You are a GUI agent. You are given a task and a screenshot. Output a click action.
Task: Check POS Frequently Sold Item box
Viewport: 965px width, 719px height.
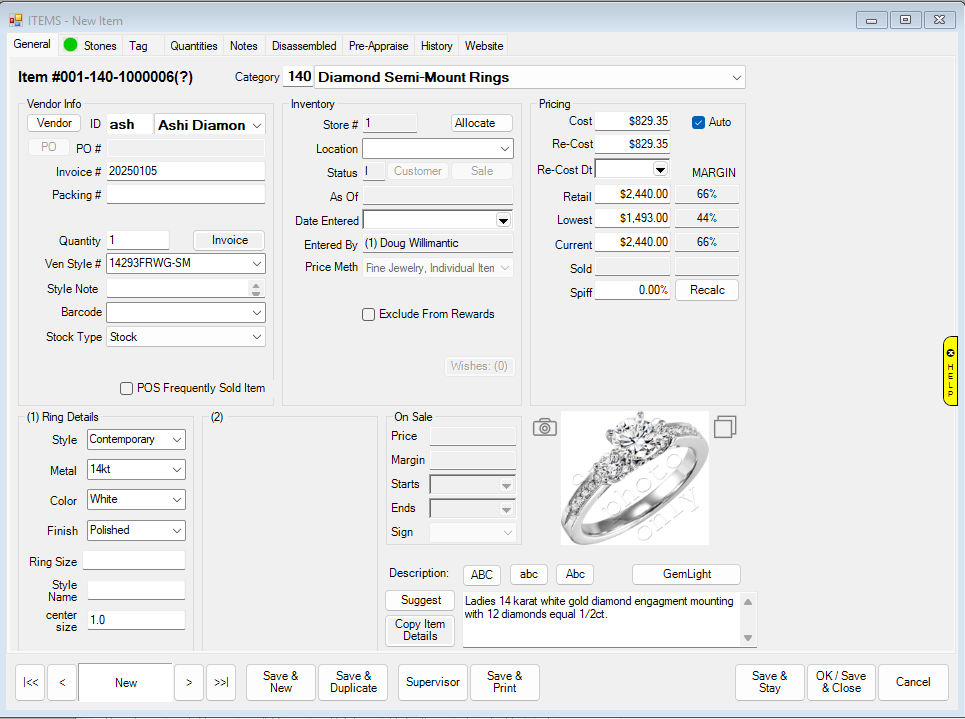click(x=126, y=388)
